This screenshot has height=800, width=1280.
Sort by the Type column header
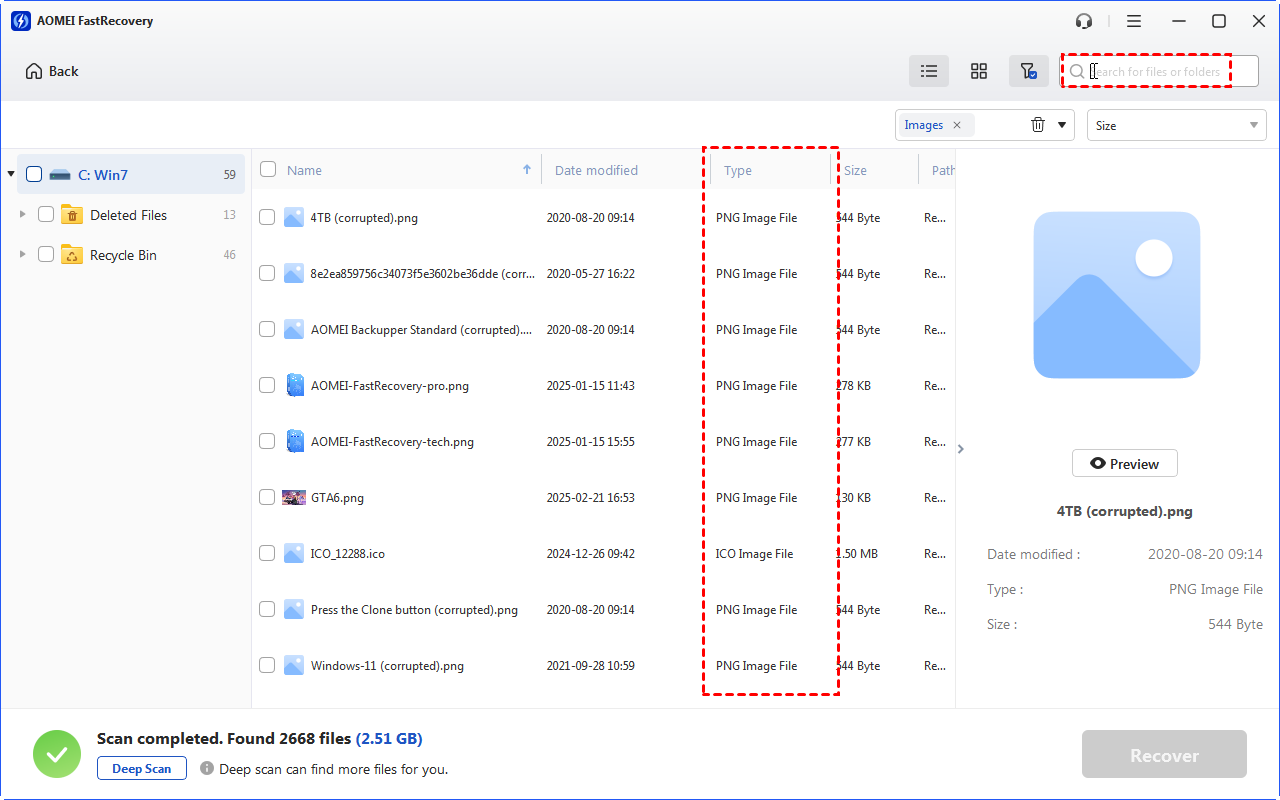pos(738,170)
